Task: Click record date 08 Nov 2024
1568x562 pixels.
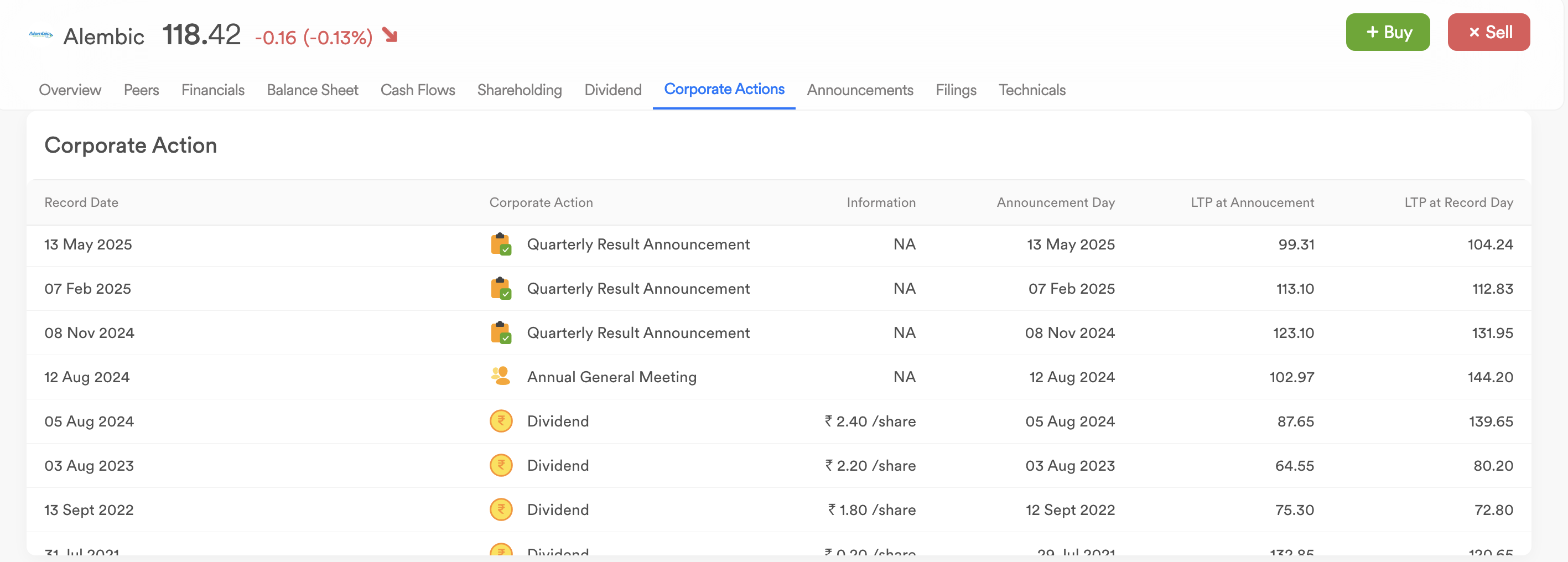Action: click(x=90, y=334)
